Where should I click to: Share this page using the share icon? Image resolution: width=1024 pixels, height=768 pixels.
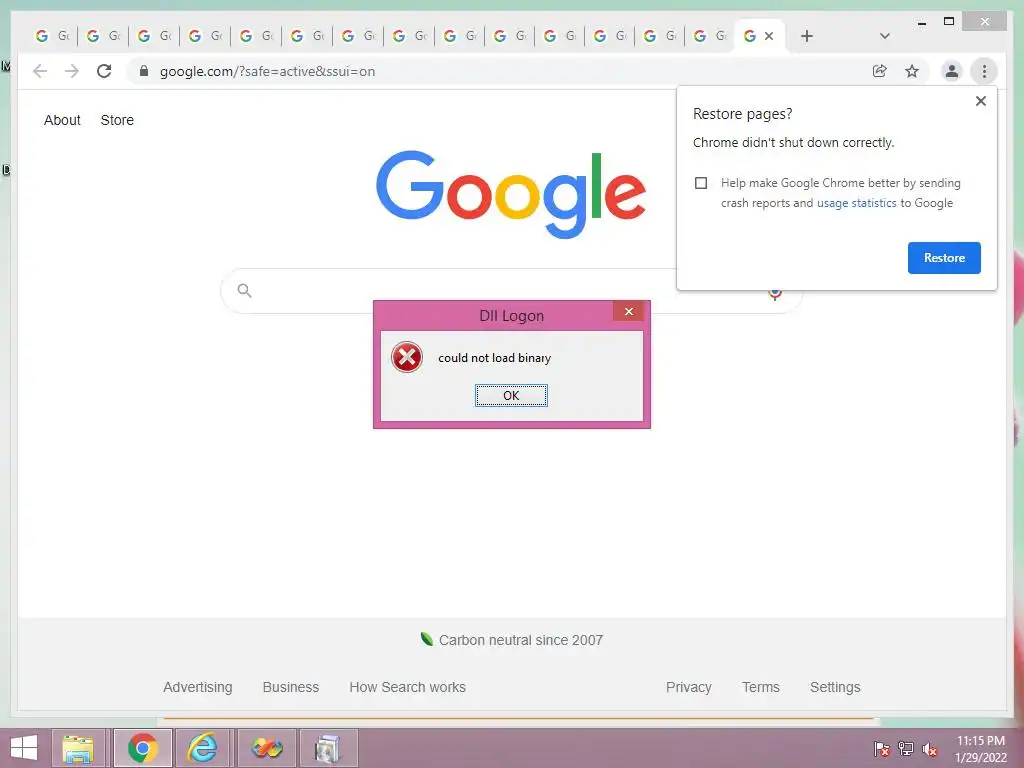pyautogui.click(x=880, y=71)
